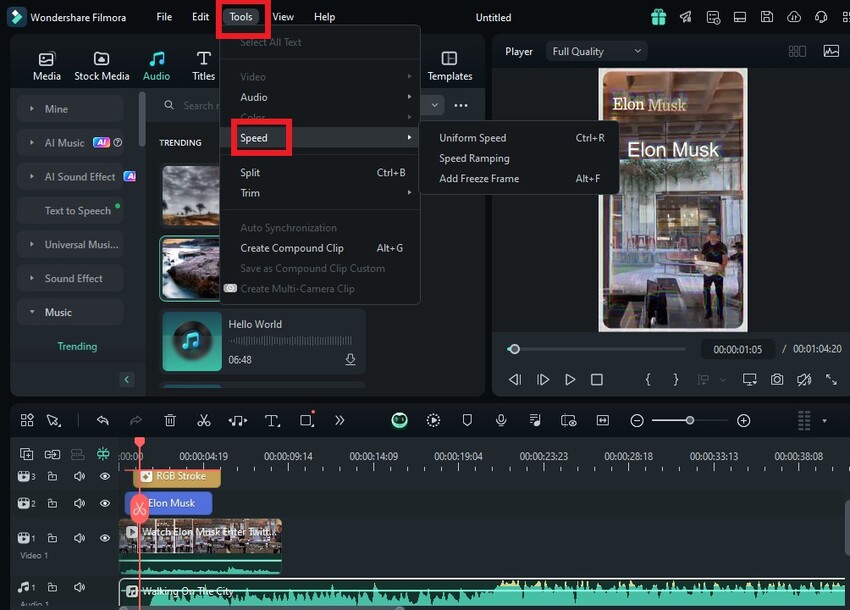Delete clip with trash icon
850x610 pixels.
[170, 420]
